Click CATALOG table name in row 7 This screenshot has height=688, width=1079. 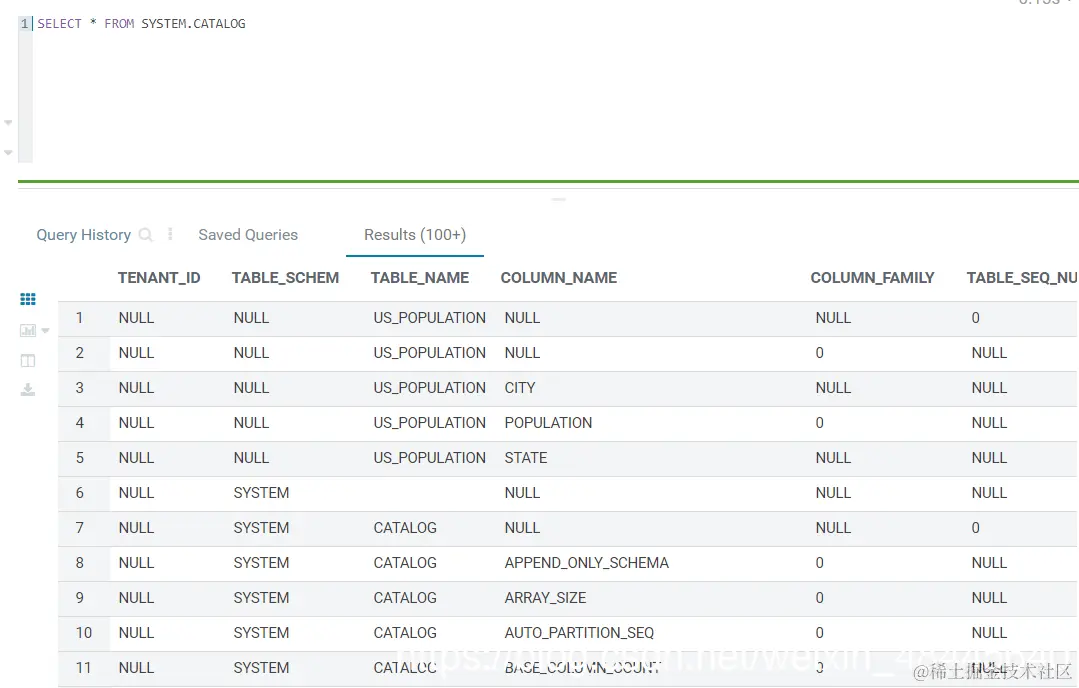point(405,528)
